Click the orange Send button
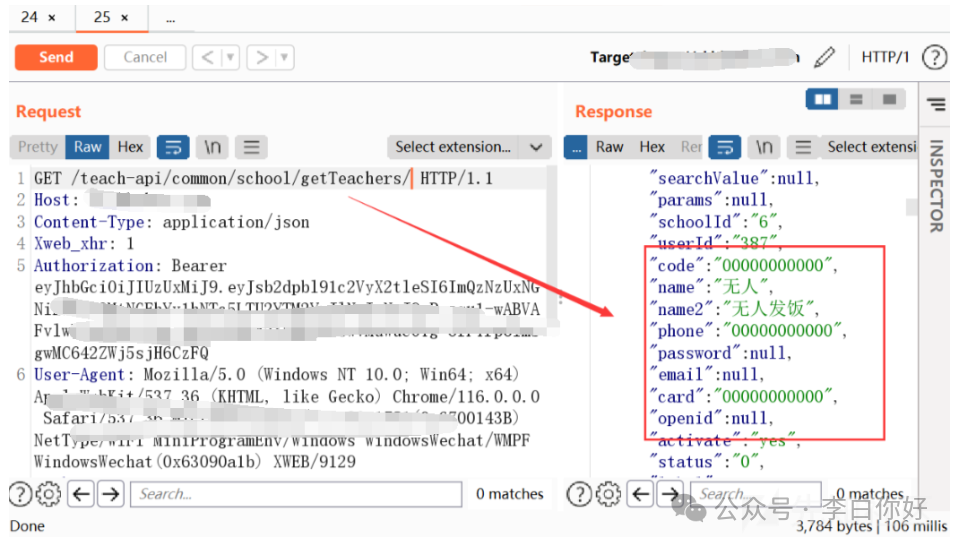This screenshot has width=958, height=547. pos(56,57)
